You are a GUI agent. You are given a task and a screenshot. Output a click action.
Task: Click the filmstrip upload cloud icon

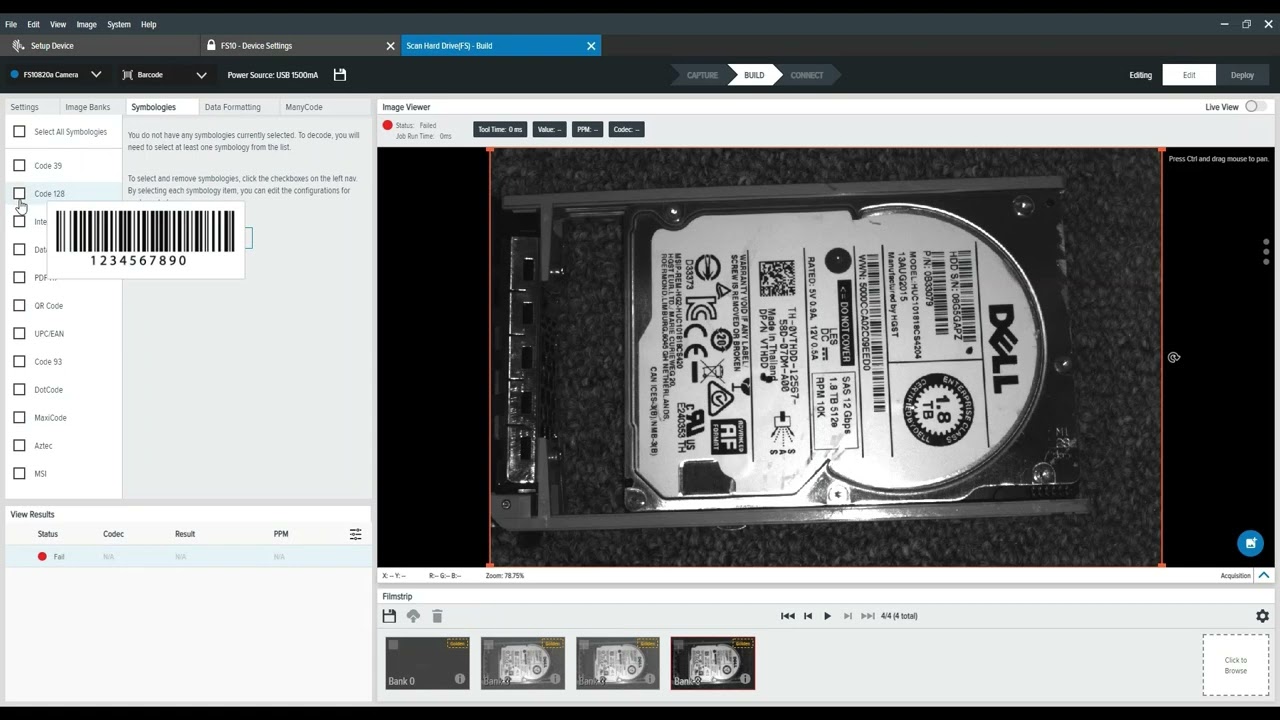click(413, 616)
